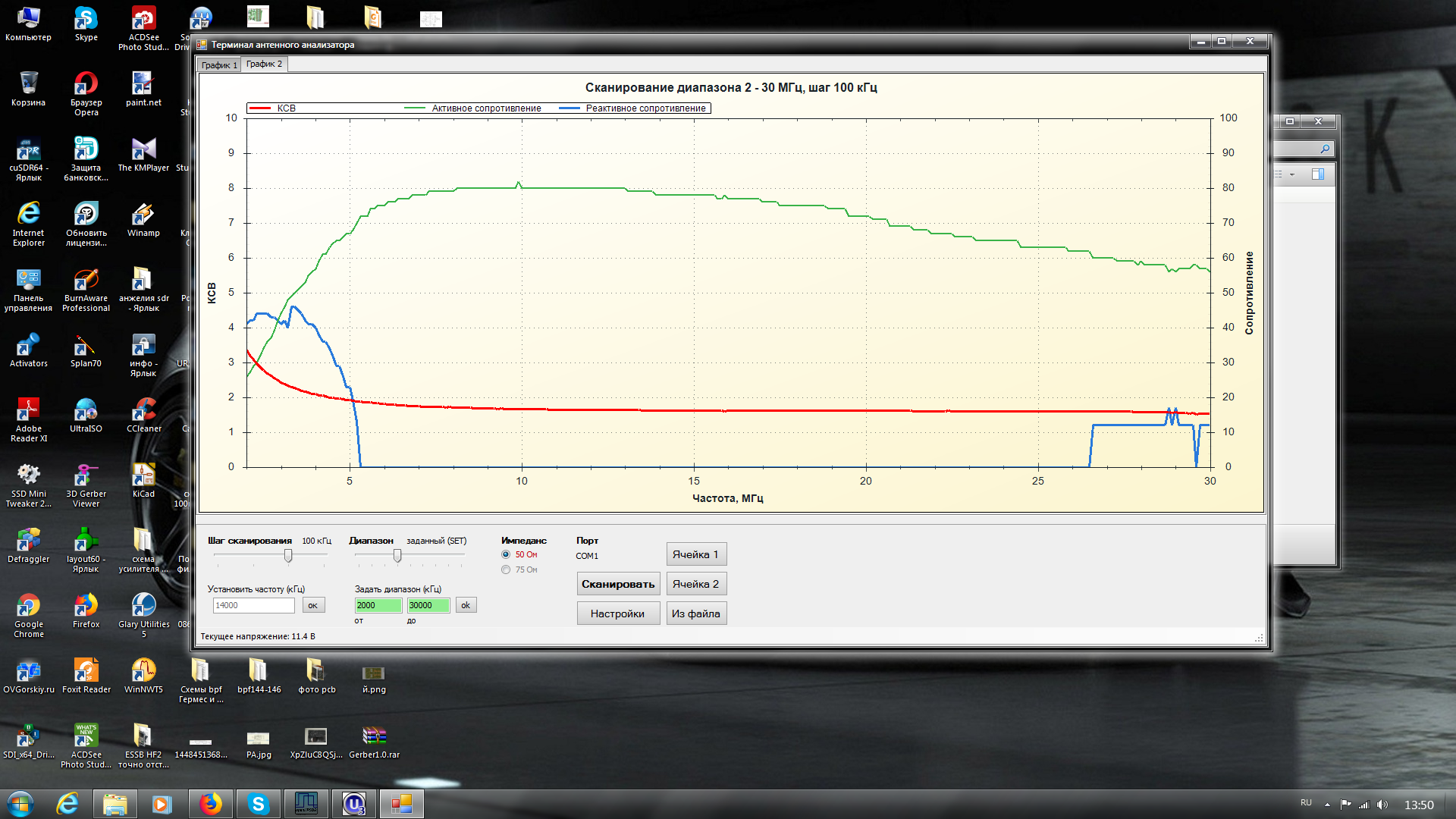Viewport: 1456px width, 819px height.
Task: Click the Шаг сканирования slider handle
Action: (288, 556)
